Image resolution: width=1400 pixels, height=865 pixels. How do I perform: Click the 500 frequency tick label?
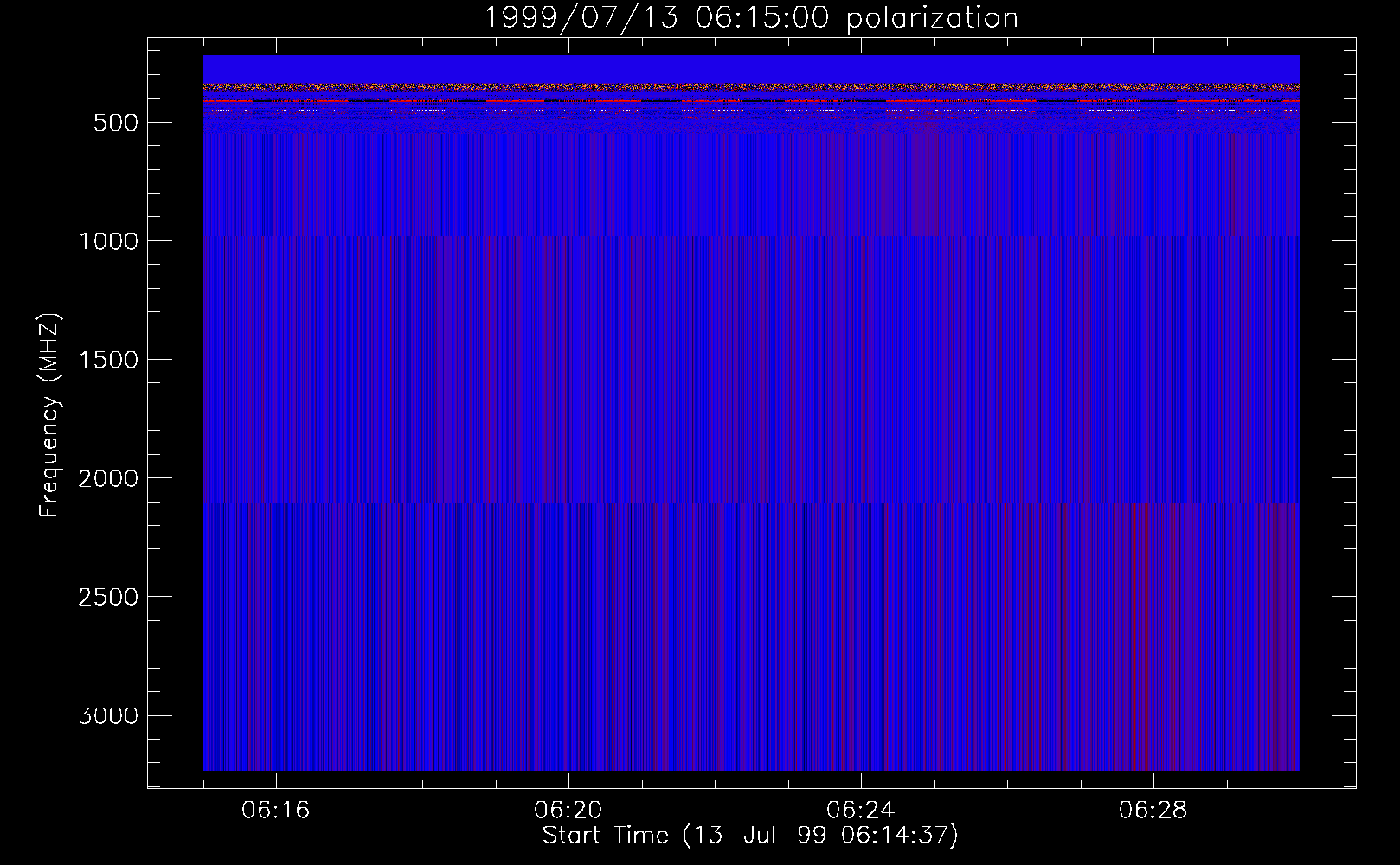[115, 123]
